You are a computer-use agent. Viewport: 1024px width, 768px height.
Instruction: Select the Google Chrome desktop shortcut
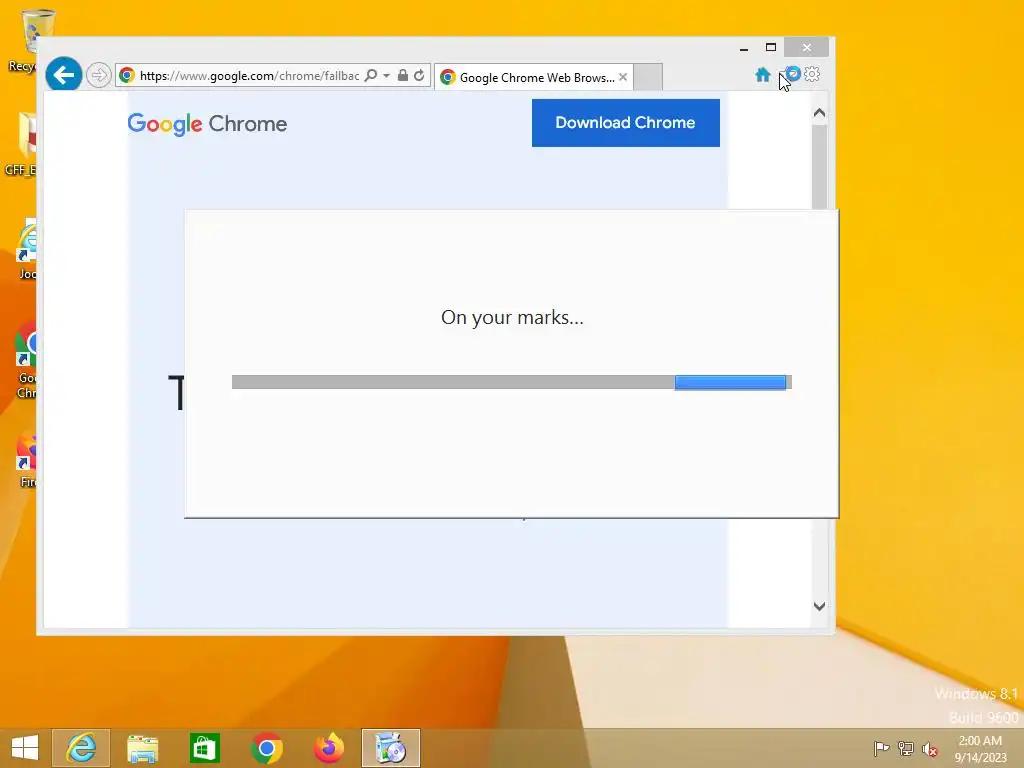(27, 360)
